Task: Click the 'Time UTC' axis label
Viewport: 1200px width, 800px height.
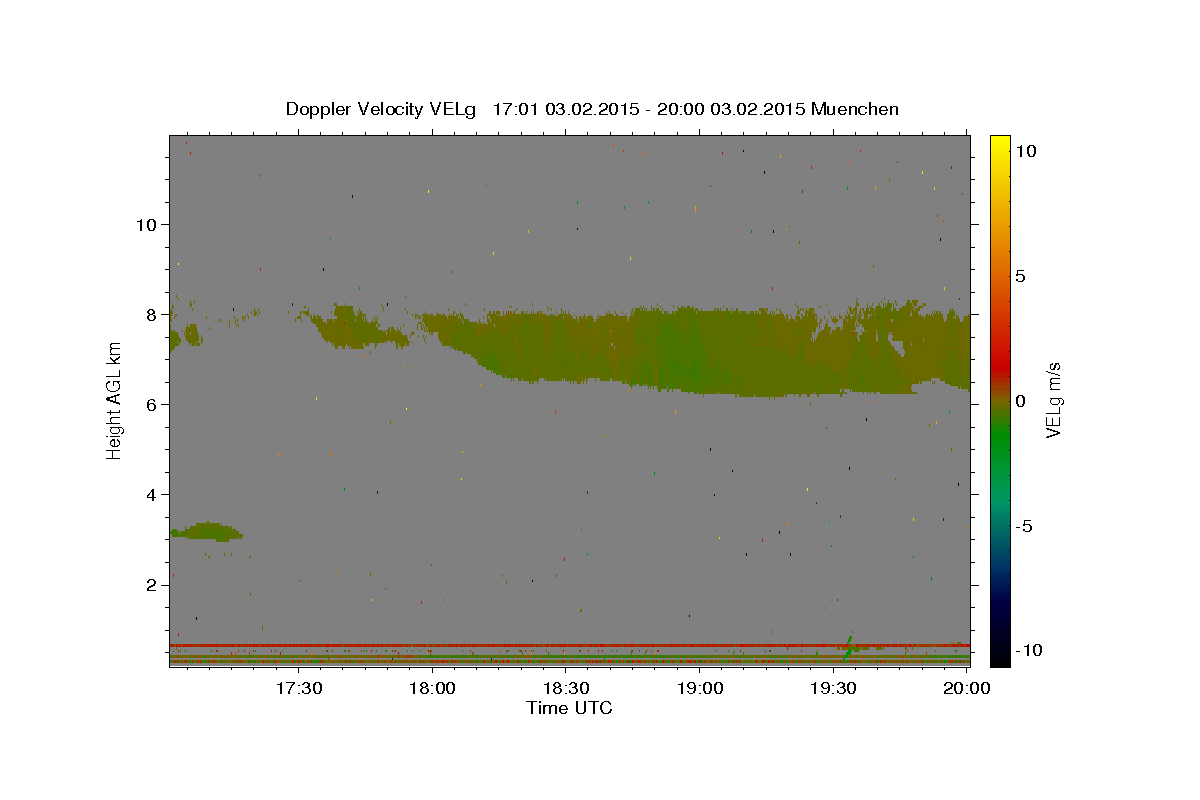Action: coord(569,708)
